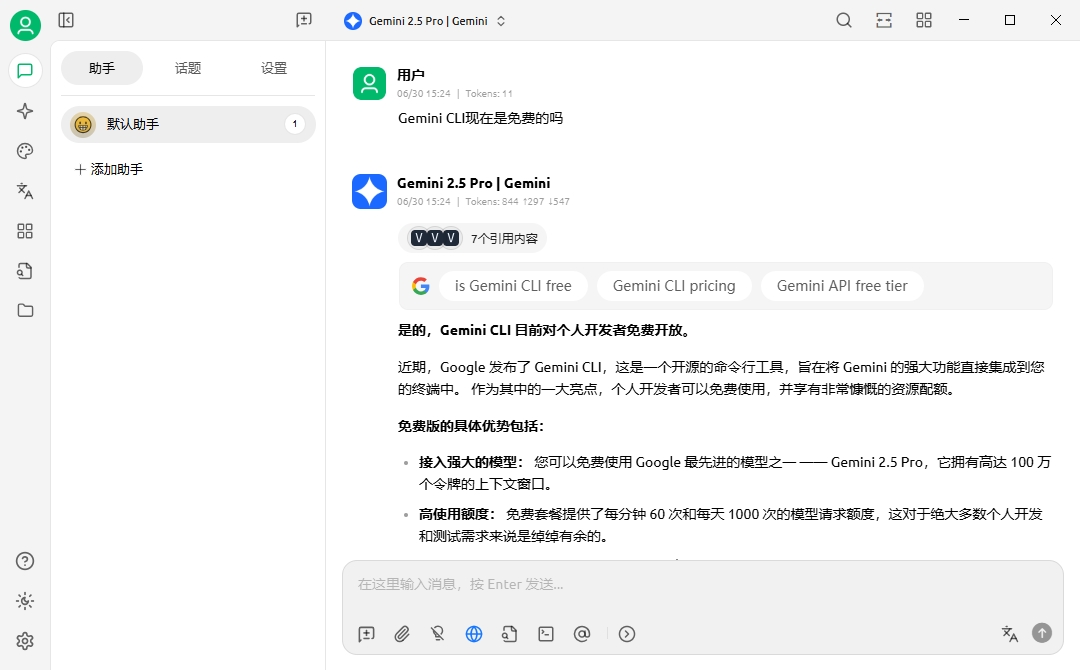Toggle the thinking lightbulb option
Screen dimensions: 1080x670
coord(438,634)
